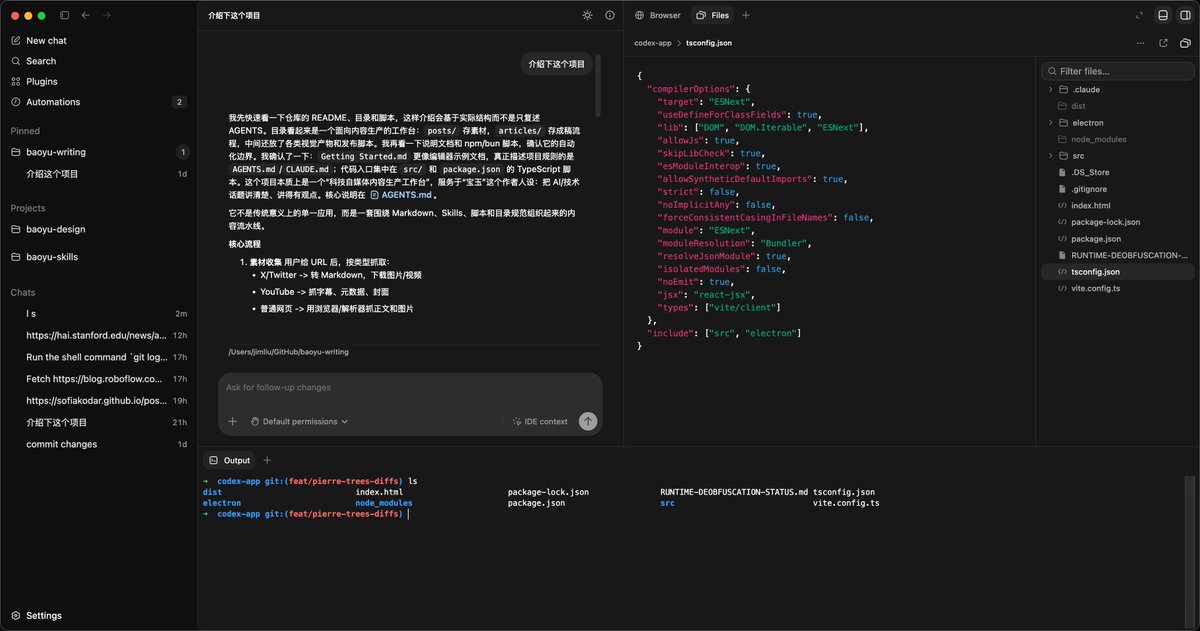Open the AGENTS.md file link in chat
The width and height of the screenshot is (1200, 631).
click(401, 196)
